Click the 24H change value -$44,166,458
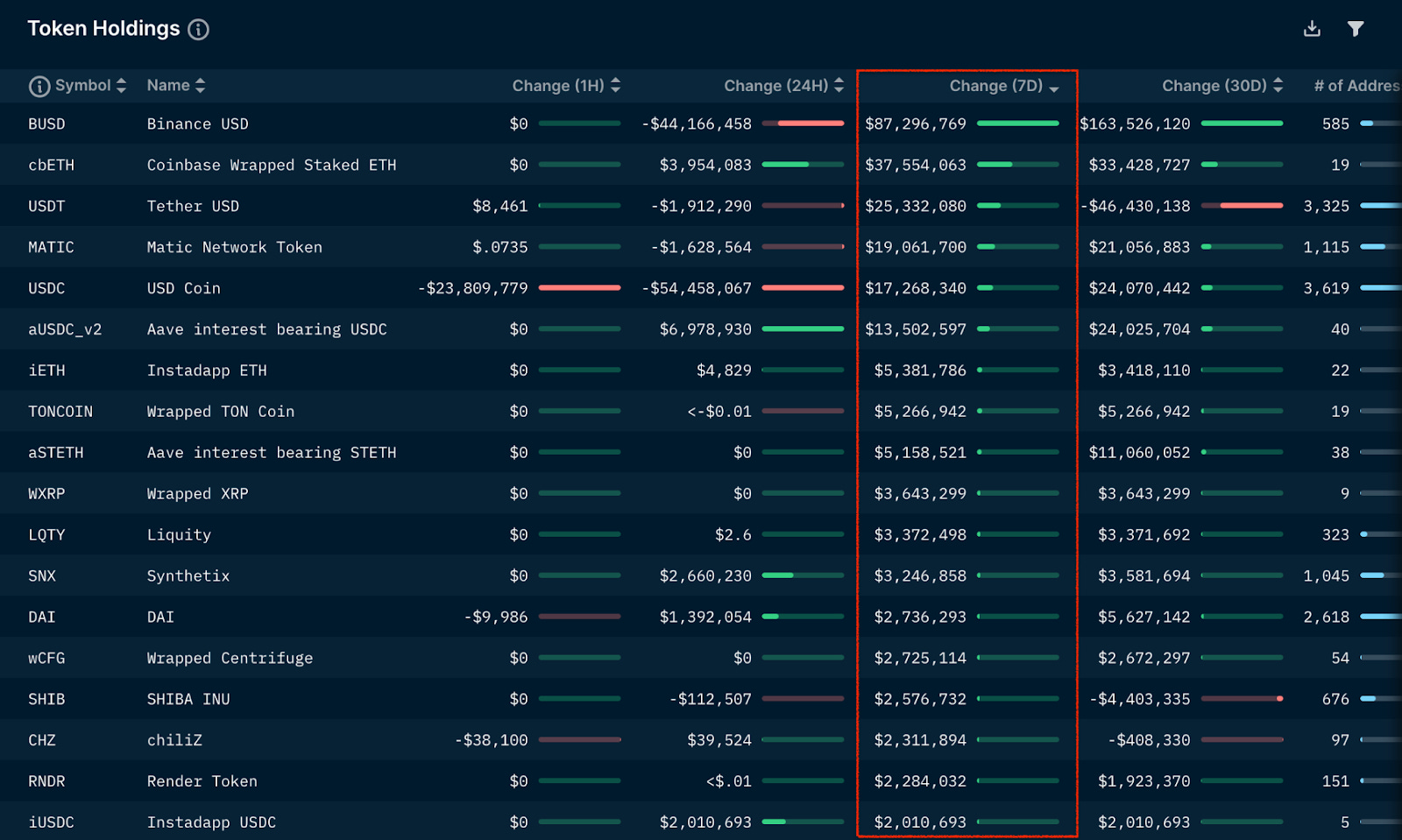This screenshot has width=1402, height=840. tap(697, 124)
